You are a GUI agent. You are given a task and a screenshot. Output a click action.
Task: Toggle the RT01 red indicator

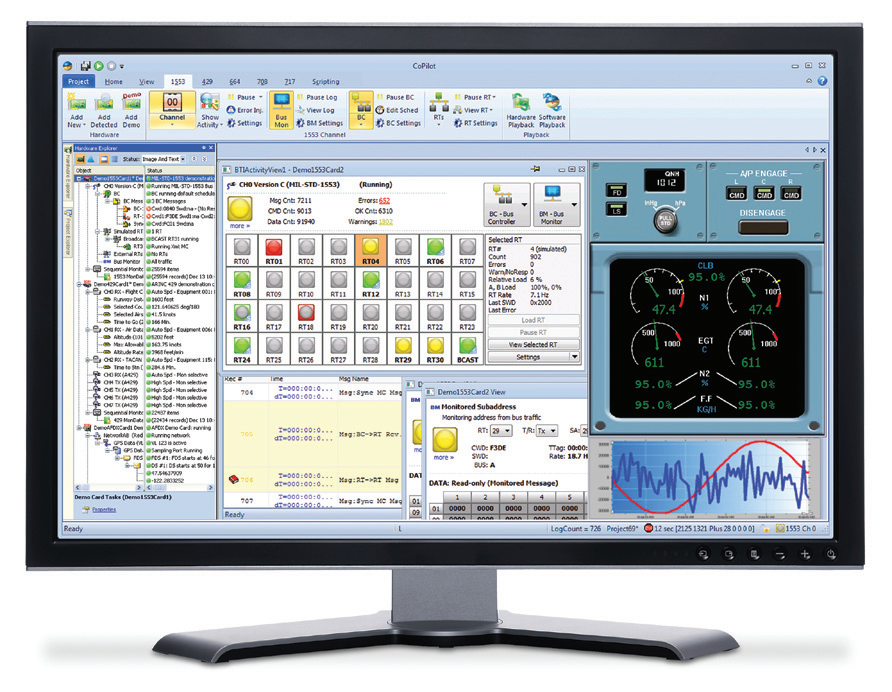(x=274, y=246)
